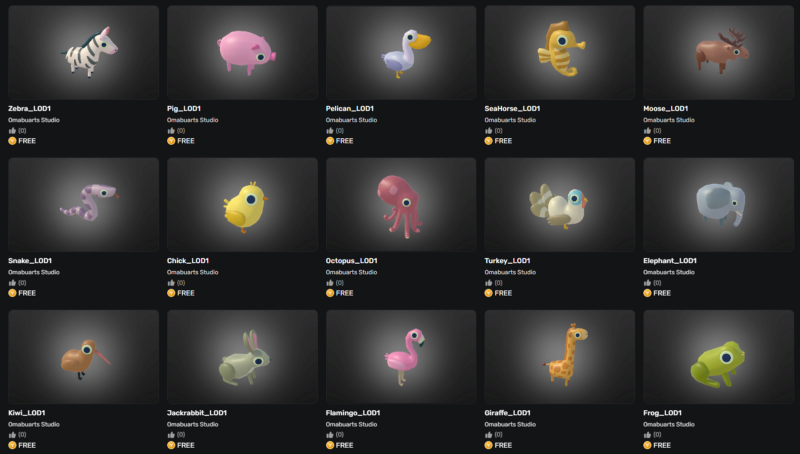Open the Turkey_LOD1 title link
Viewport: 800px width, 454px height.
[507, 261]
